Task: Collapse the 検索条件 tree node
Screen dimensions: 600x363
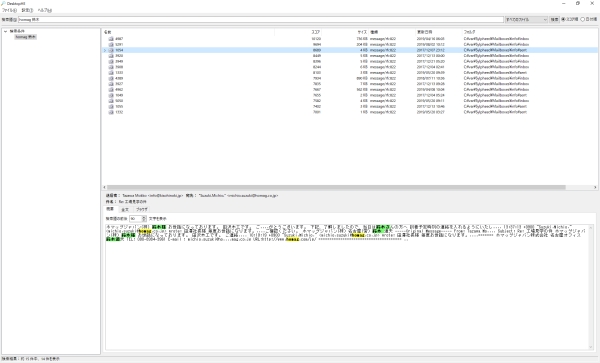Action: pyautogui.click(x=5, y=31)
